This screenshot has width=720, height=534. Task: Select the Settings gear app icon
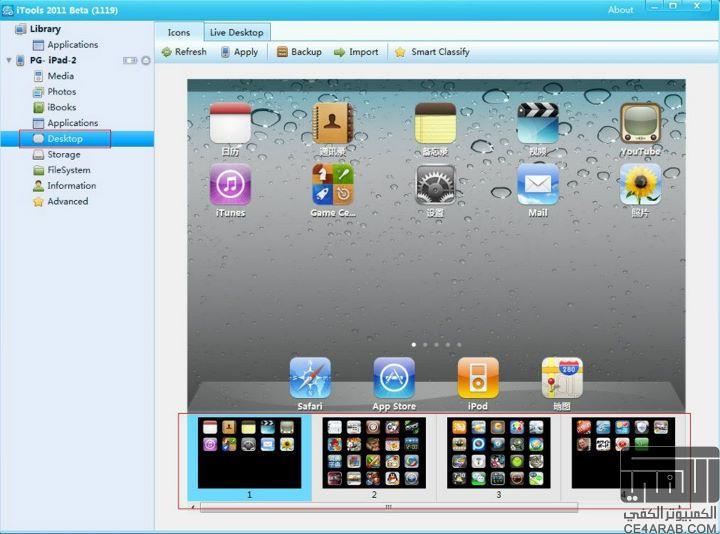click(435, 185)
